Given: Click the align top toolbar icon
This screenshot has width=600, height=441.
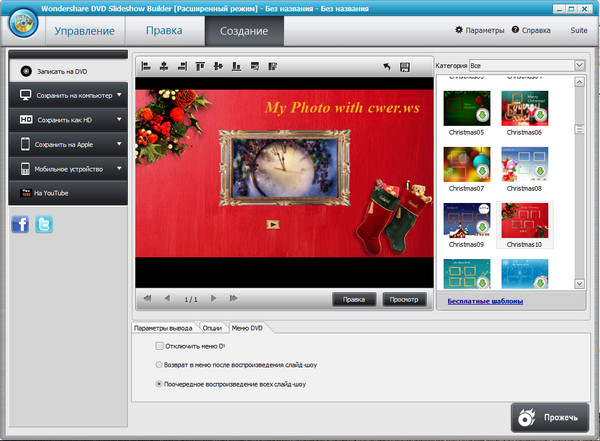Looking at the screenshot, I should coord(200,66).
